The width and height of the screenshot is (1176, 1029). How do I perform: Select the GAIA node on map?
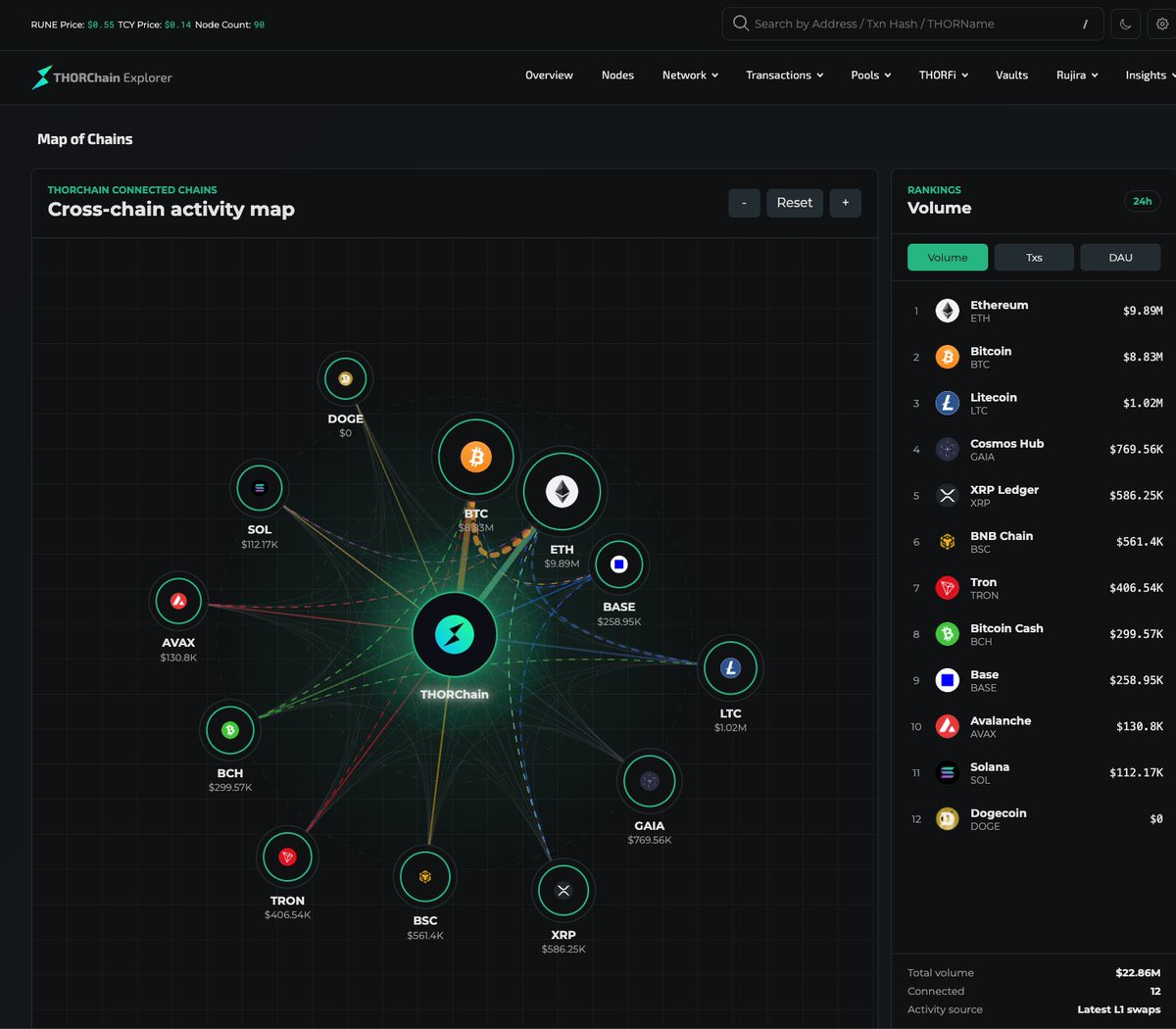click(649, 781)
